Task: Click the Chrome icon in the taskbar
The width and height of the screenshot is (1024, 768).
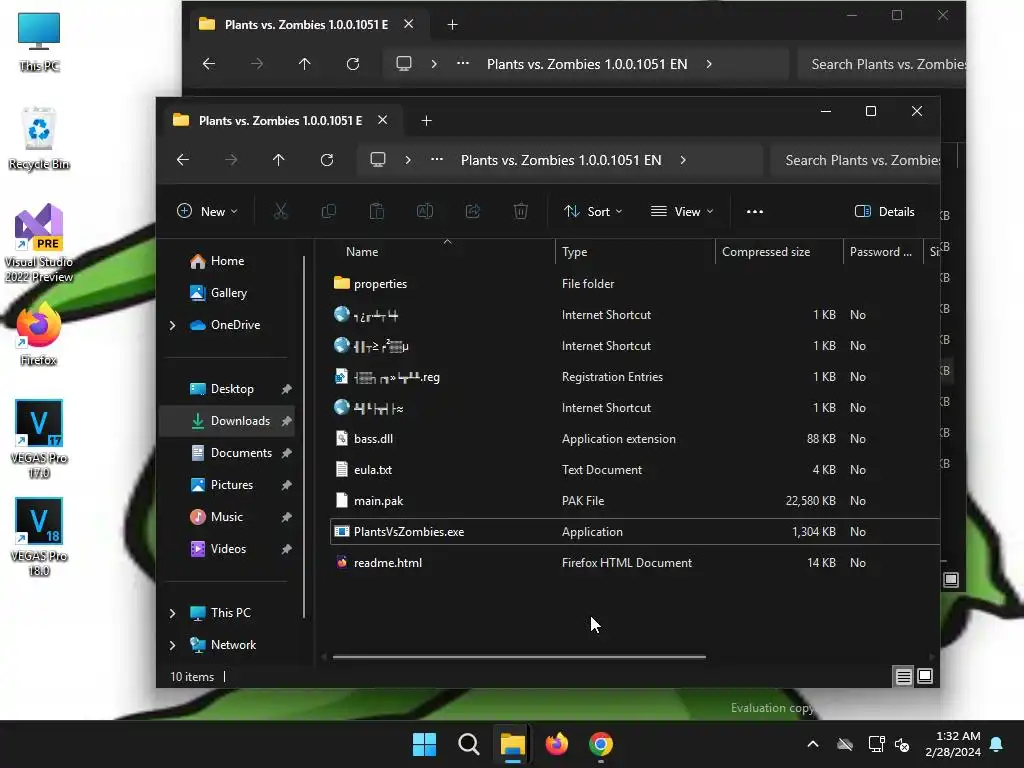Action: [601, 744]
